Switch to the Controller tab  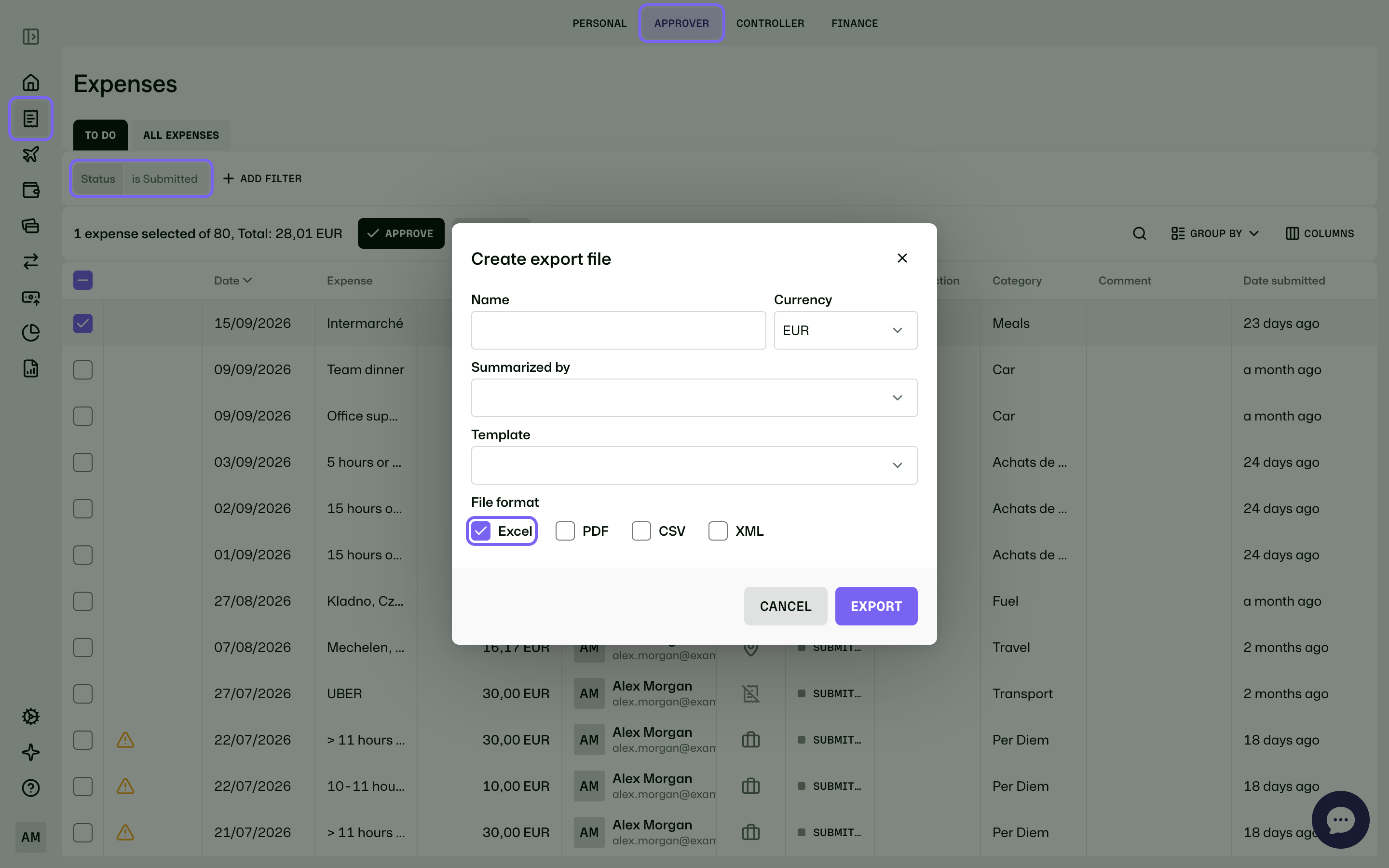(x=770, y=24)
